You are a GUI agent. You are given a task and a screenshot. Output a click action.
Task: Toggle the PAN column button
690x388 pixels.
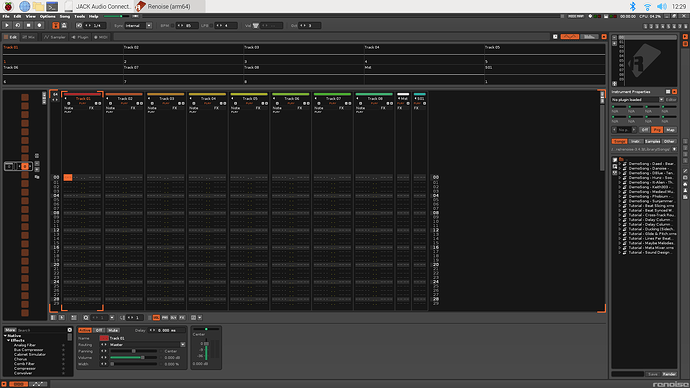[x=165, y=318]
